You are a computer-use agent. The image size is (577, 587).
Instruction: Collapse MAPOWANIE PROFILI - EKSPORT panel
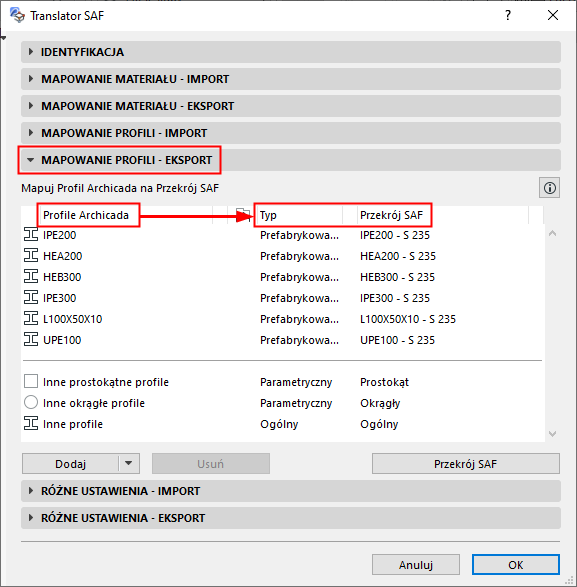(291, 160)
